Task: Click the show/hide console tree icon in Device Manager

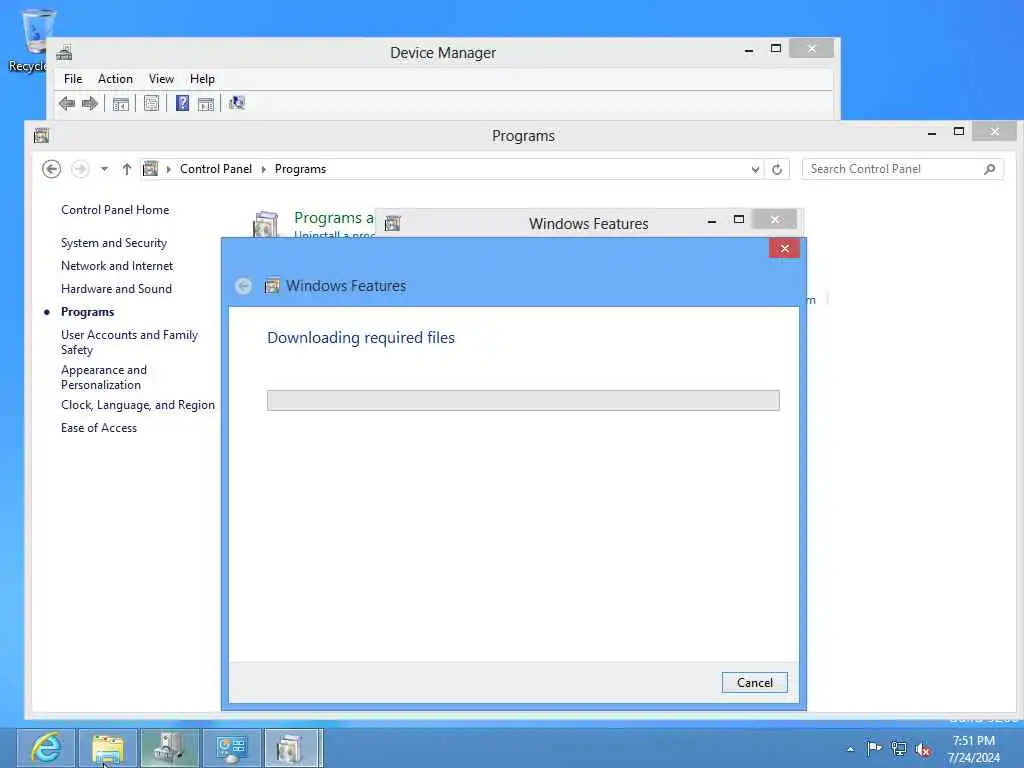Action: (121, 104)
